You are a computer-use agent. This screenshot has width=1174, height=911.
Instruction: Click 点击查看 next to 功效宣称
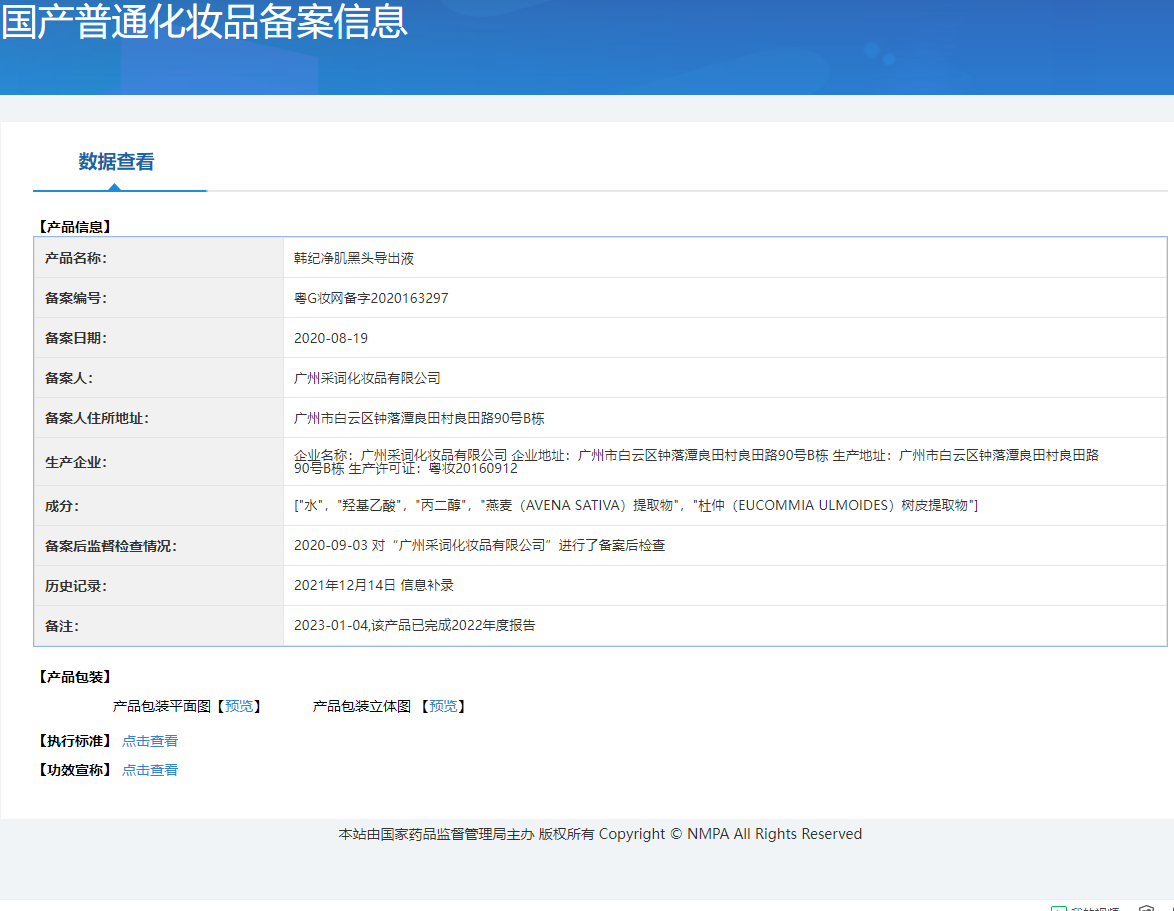150,770
